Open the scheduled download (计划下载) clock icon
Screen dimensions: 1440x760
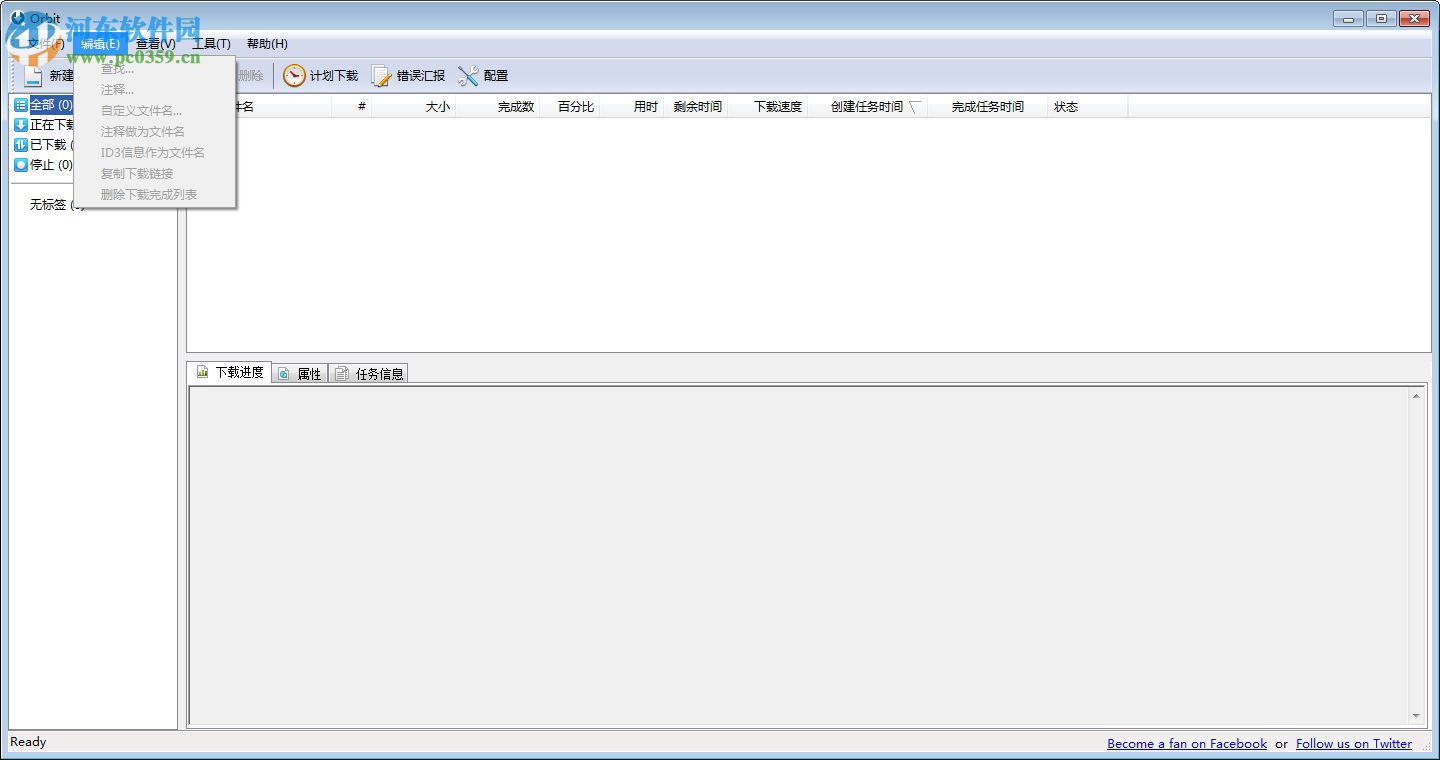(x=295, y=75)
